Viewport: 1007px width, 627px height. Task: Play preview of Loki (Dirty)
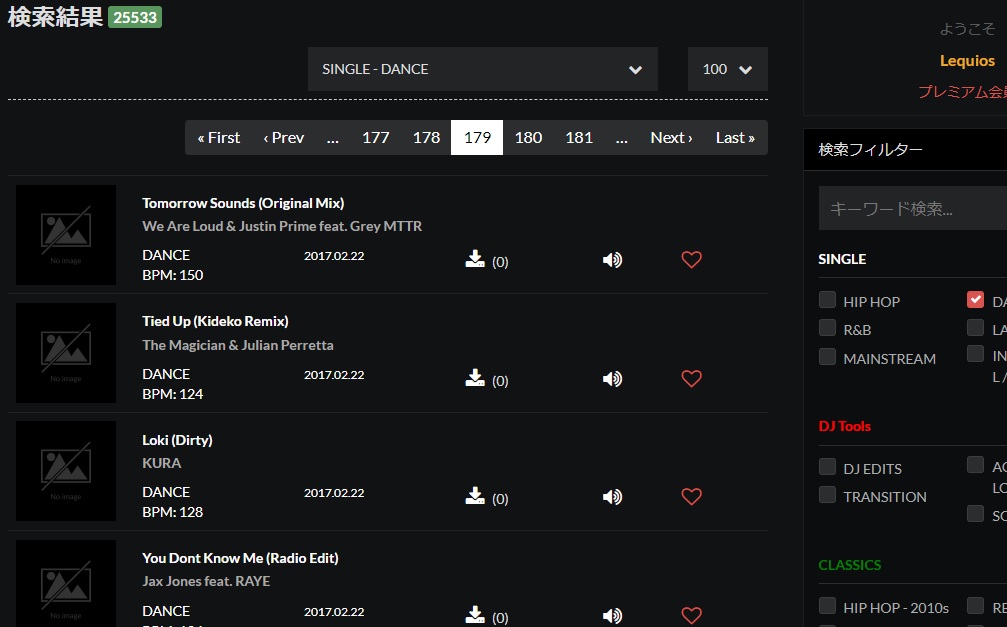[612, 497]
